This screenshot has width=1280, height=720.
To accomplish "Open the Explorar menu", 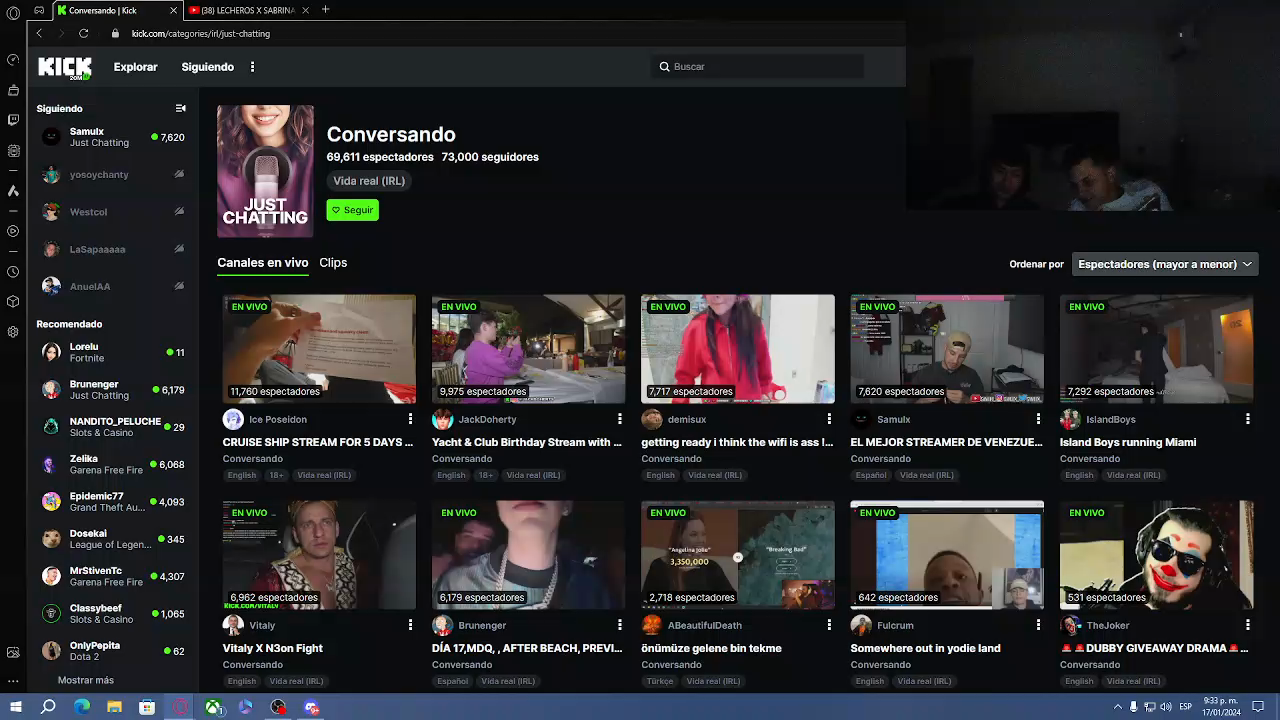I will click(x=136, y=67).
